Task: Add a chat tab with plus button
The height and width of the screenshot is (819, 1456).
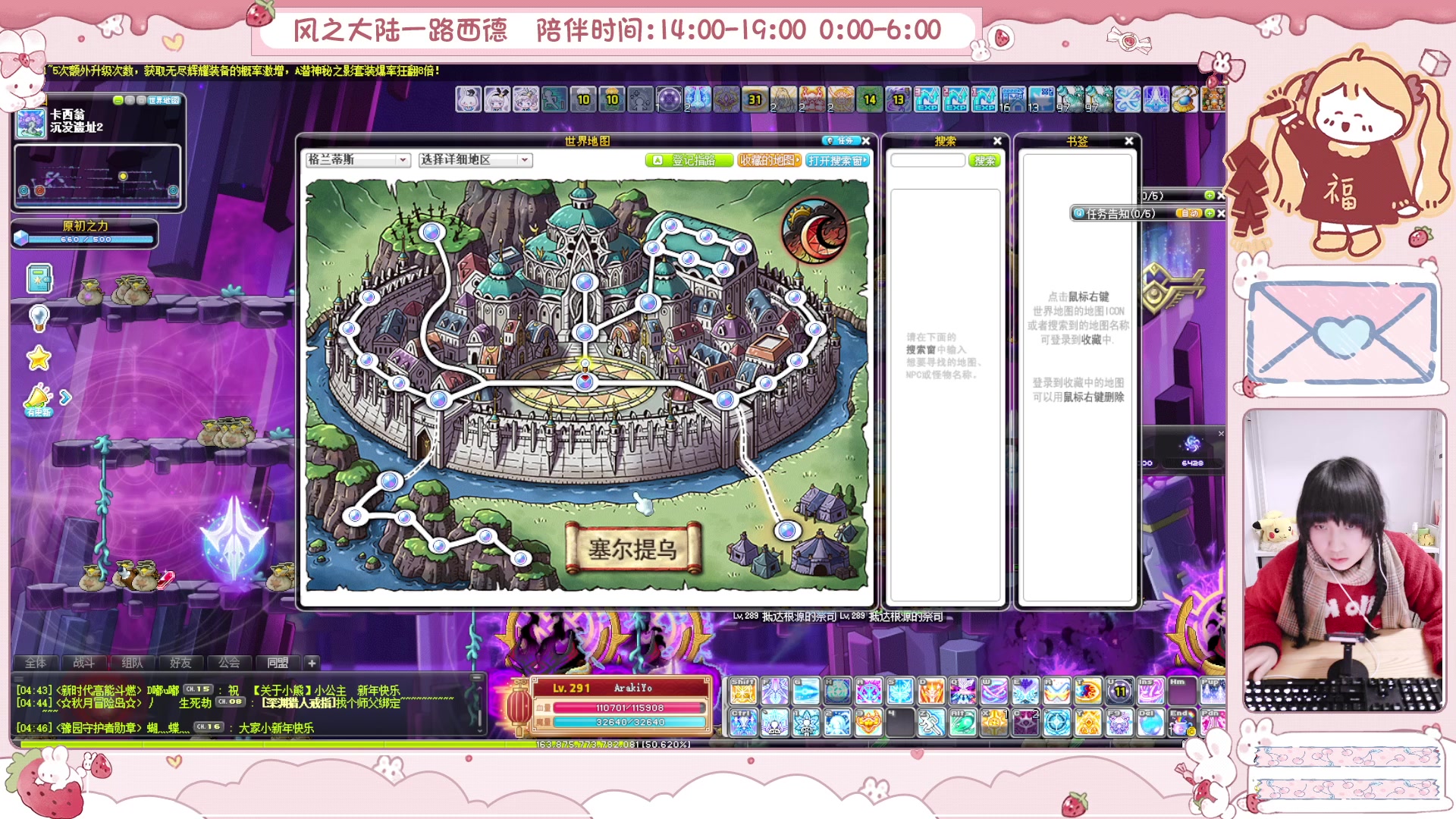Action: [312, 663]
